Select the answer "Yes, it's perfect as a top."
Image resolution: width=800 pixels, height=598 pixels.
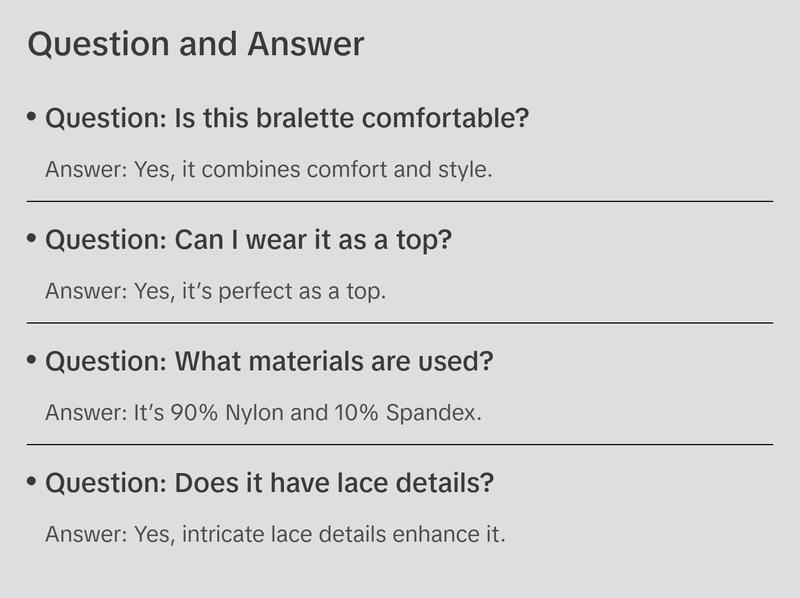pyautogui.click(x=215, y=291)
